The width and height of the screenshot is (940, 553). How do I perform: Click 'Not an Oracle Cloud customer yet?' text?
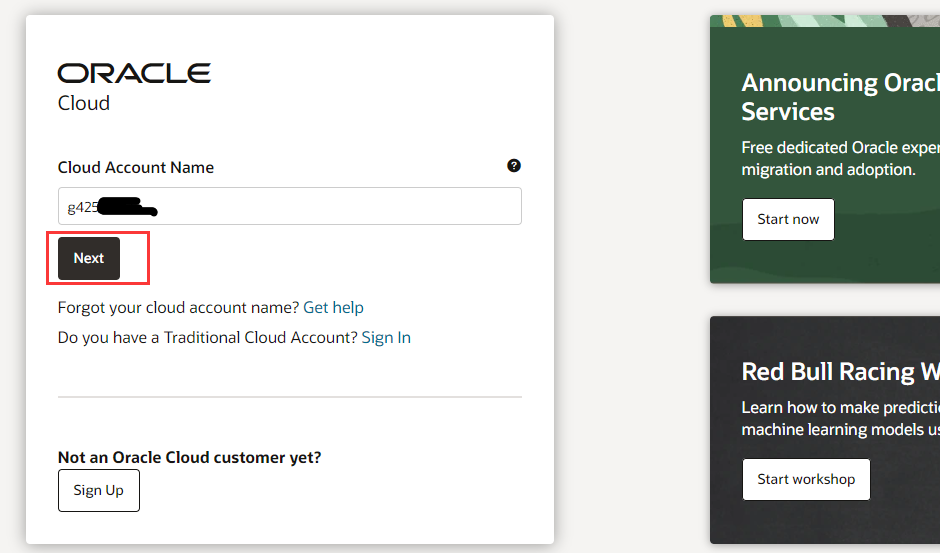[189, 458]
